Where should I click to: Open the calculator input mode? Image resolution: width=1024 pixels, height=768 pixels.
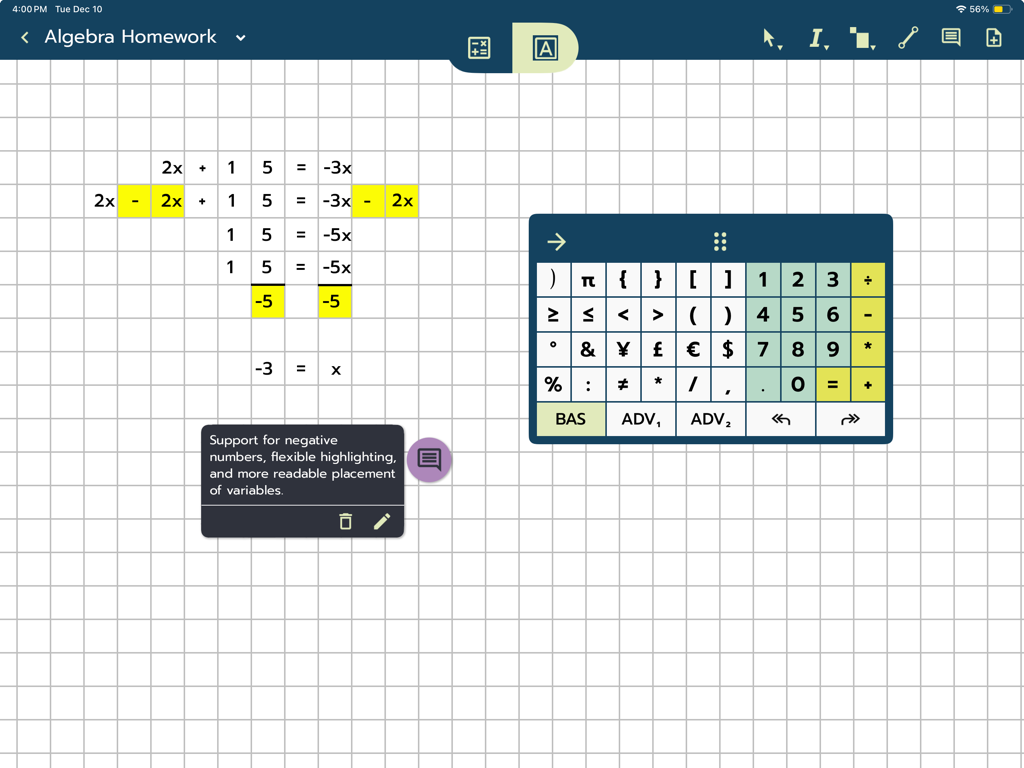coord(478,47)
